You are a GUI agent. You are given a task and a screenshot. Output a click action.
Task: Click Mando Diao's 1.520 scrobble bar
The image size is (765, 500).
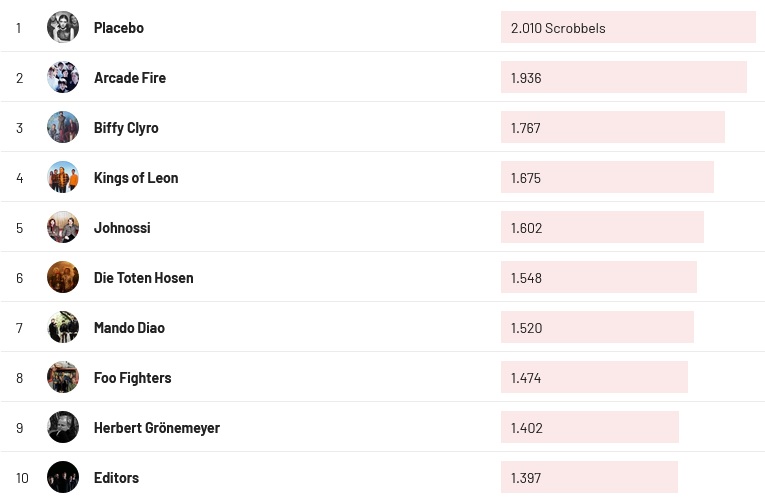(597, 328)
